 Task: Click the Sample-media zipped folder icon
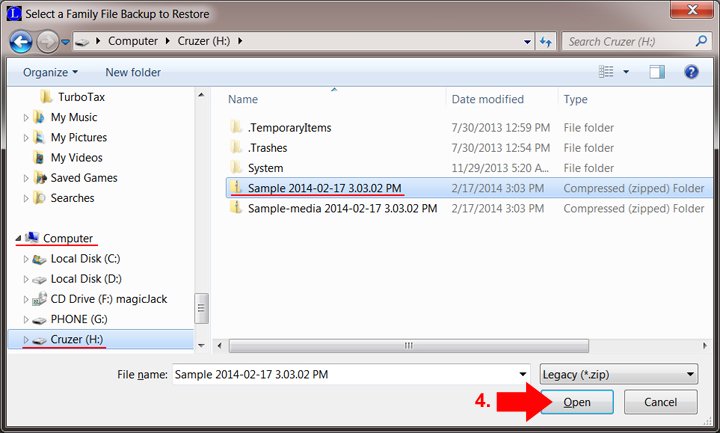click(236, 208)
